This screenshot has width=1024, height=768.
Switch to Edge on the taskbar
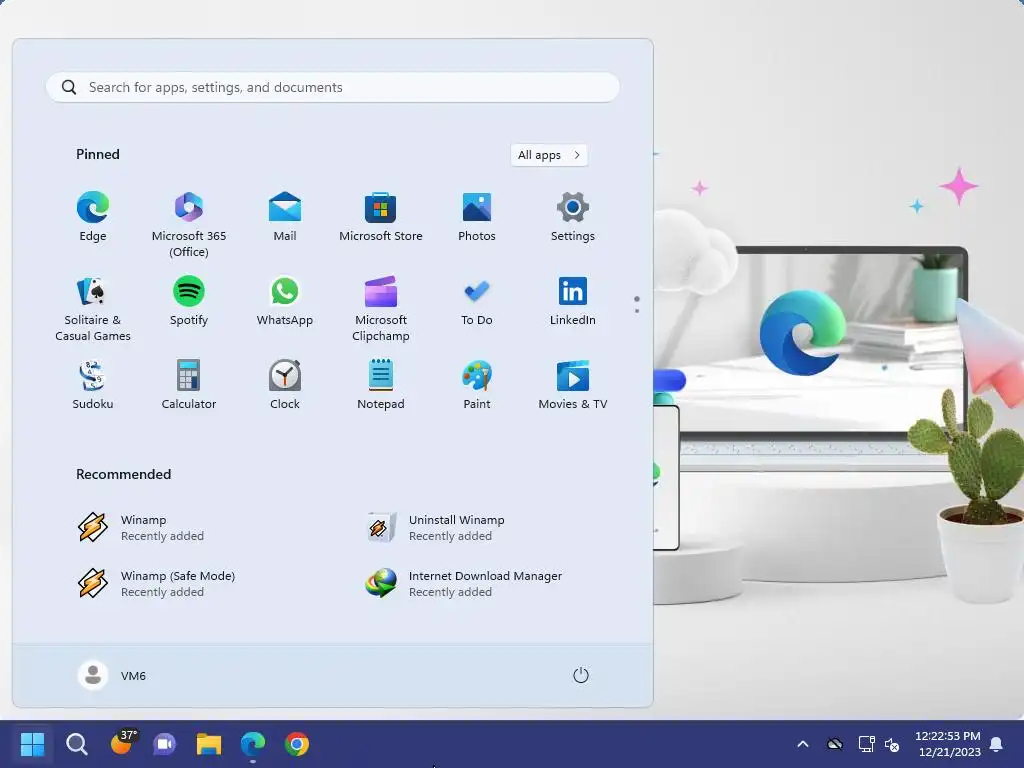pyautogui.click(x=253, y=744)
